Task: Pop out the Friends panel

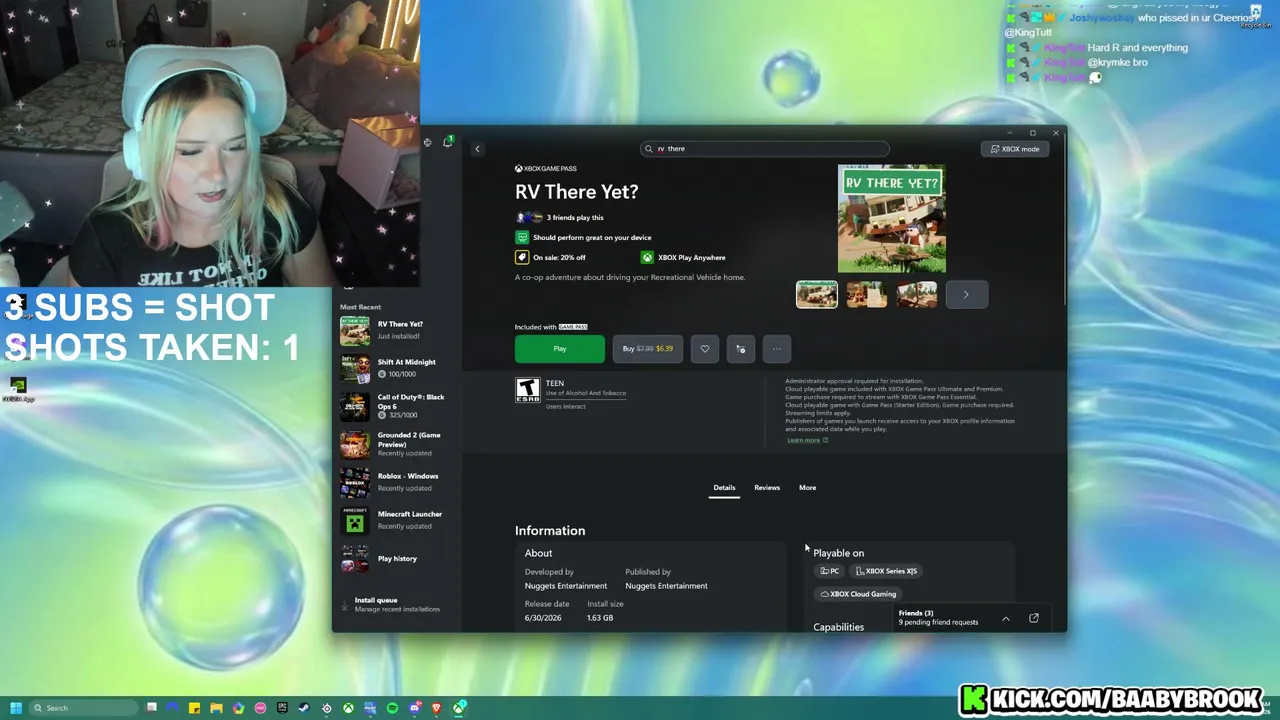Action: [1034, 618]
